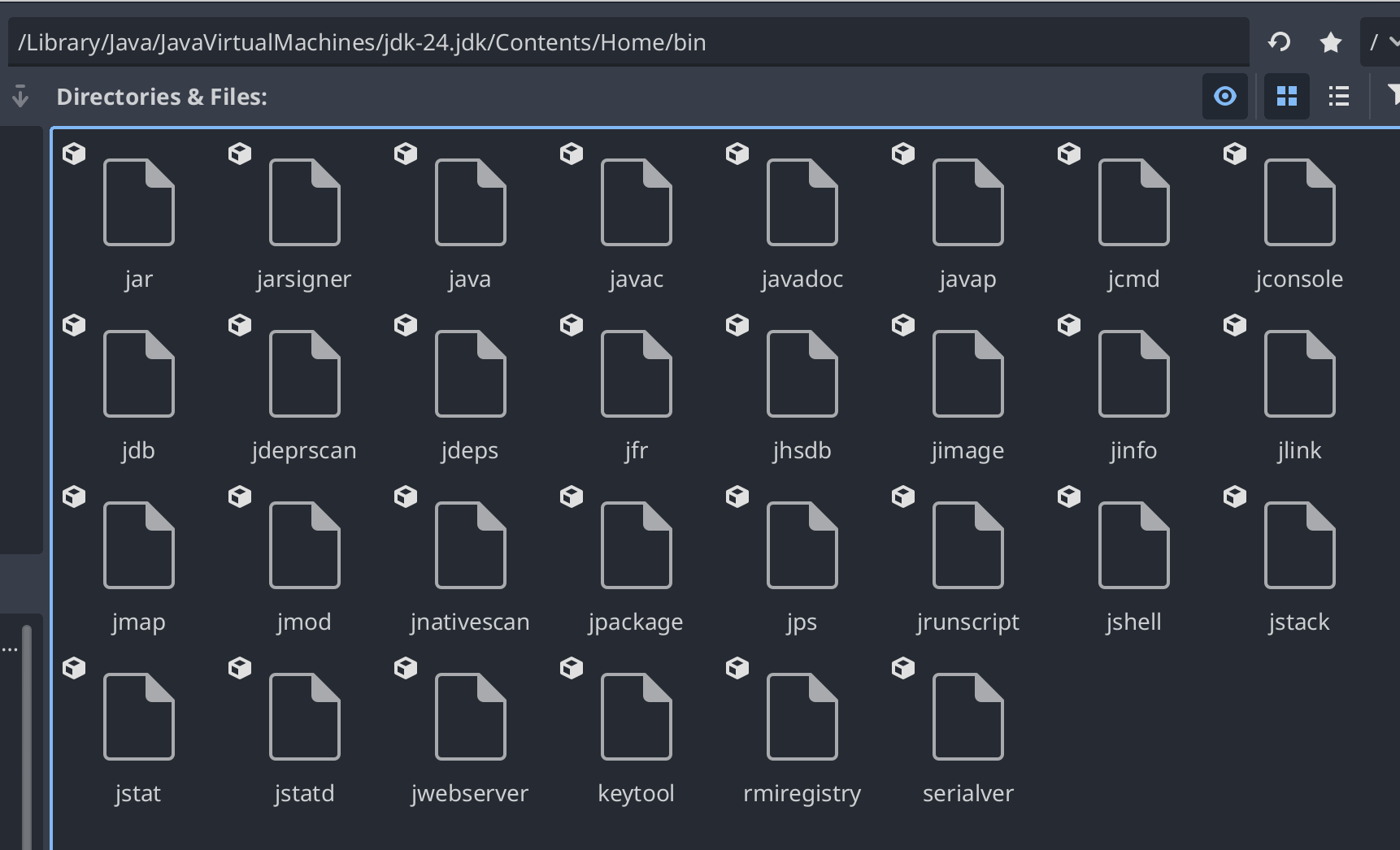Viewport: 1400px width, 850px height.
Task: Select the jcmd file icon
Action: (1134, 202)
